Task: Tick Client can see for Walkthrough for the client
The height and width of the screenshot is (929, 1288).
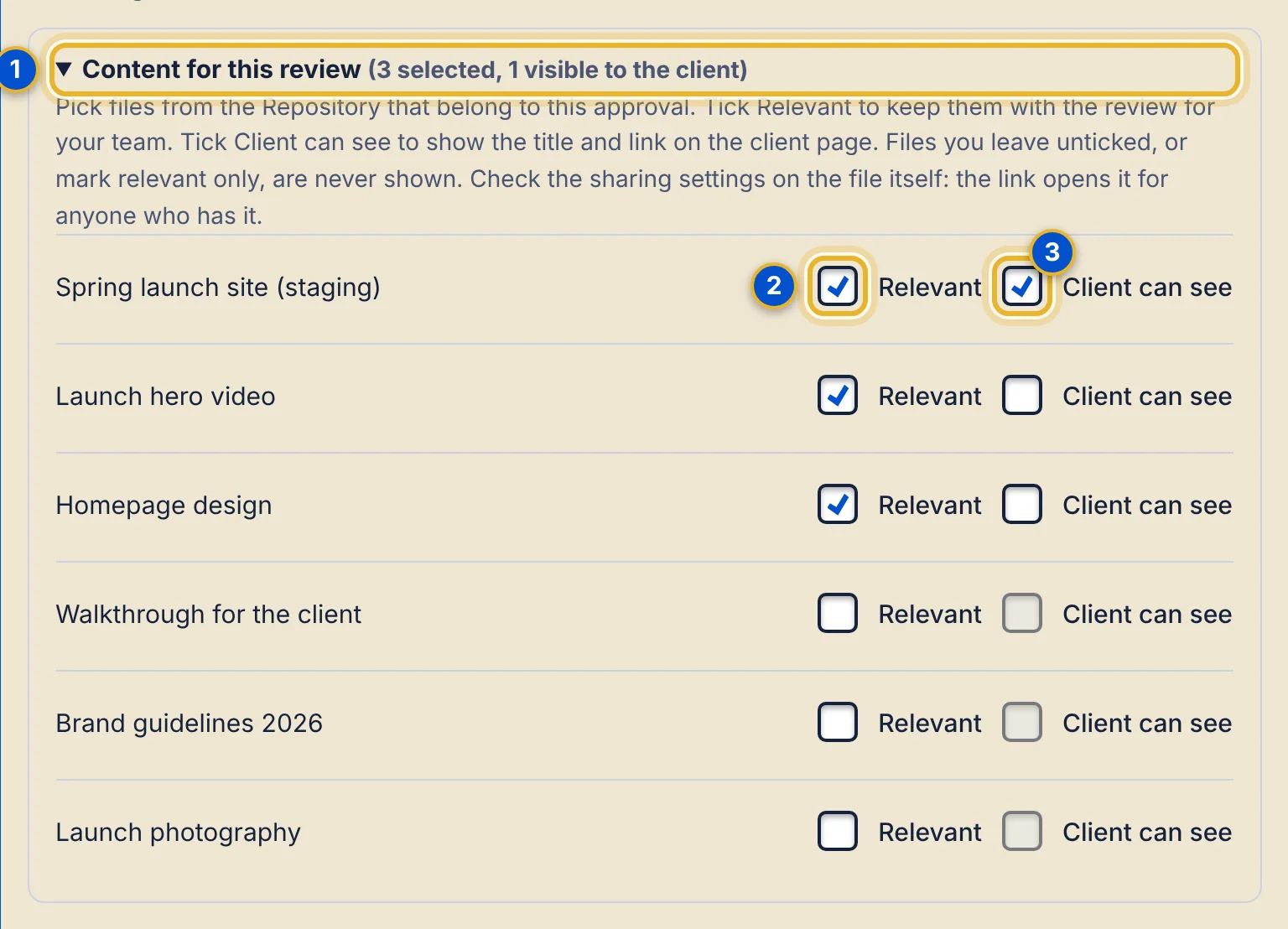Action: [x=1022, y=614]
